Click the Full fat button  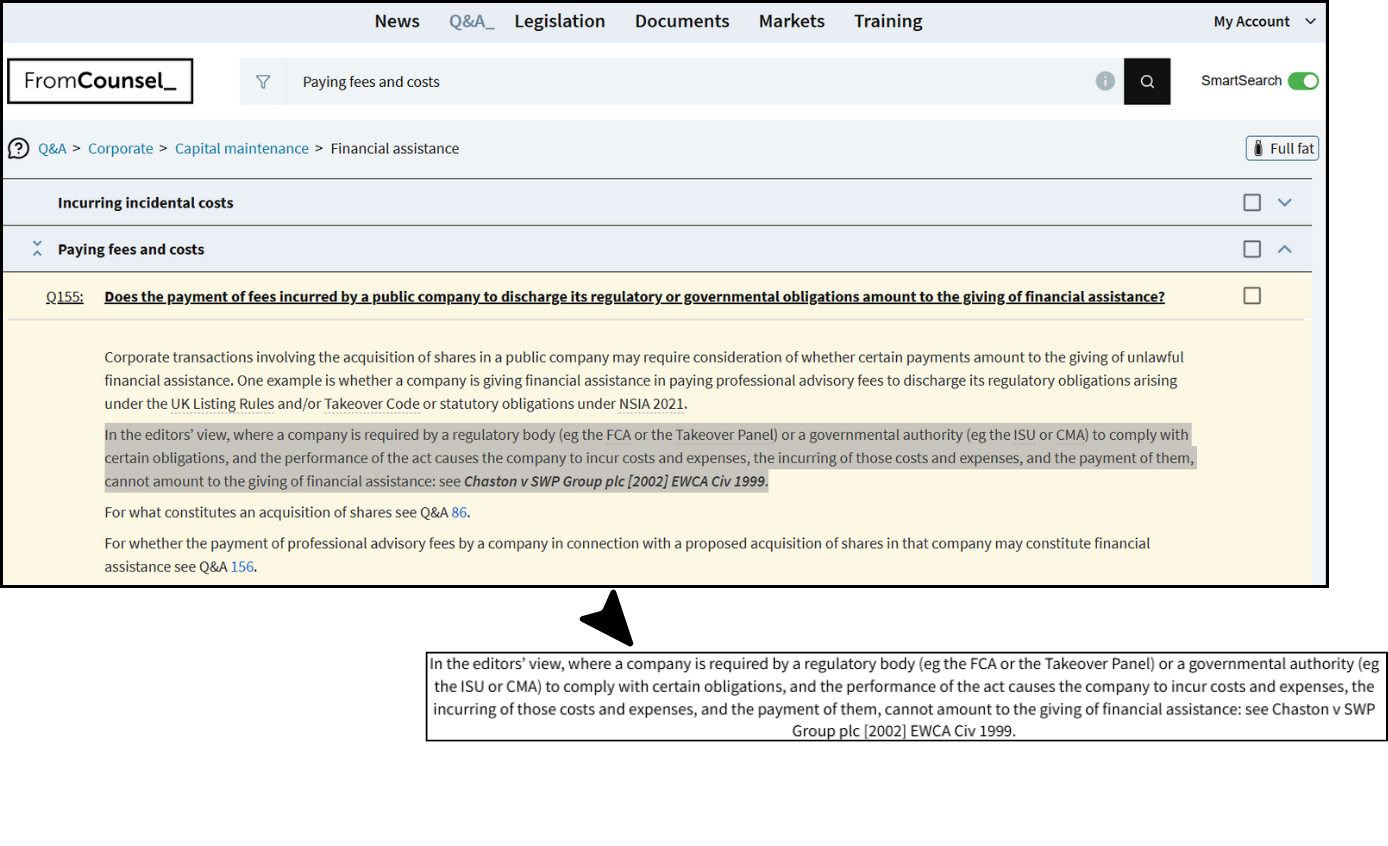(x=1282, y=148)
